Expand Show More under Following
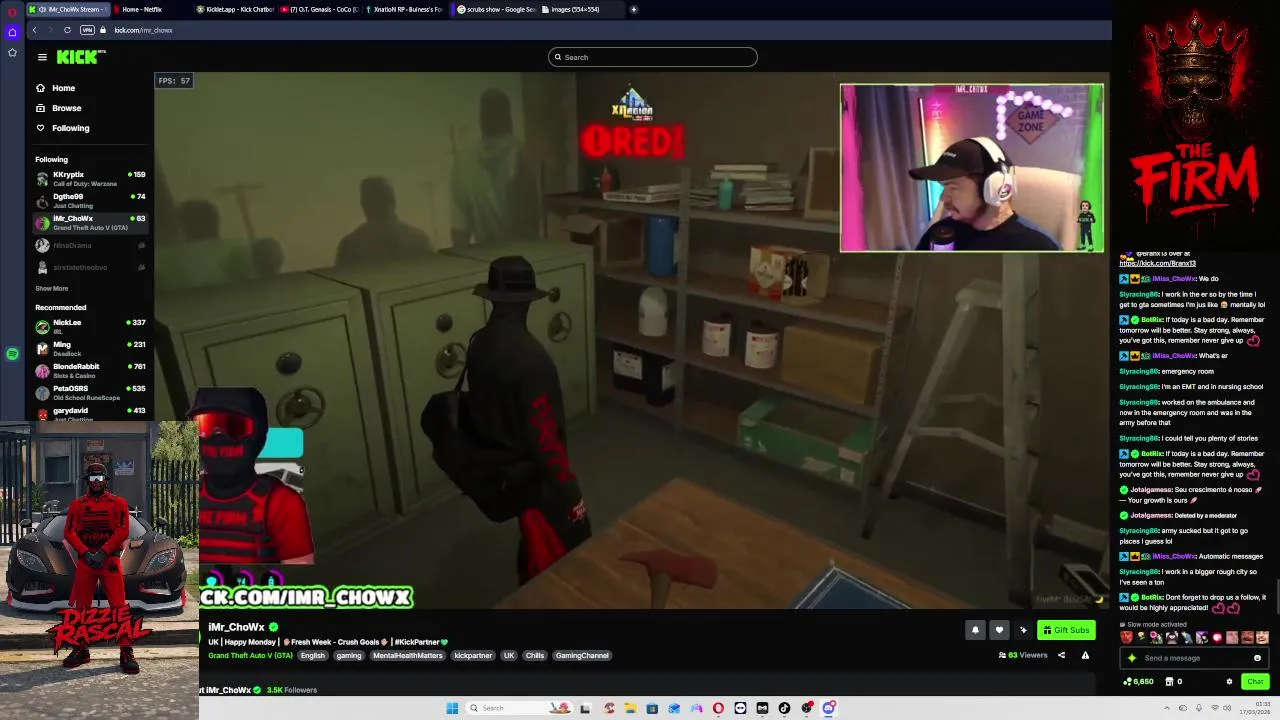 click(52, 288)
